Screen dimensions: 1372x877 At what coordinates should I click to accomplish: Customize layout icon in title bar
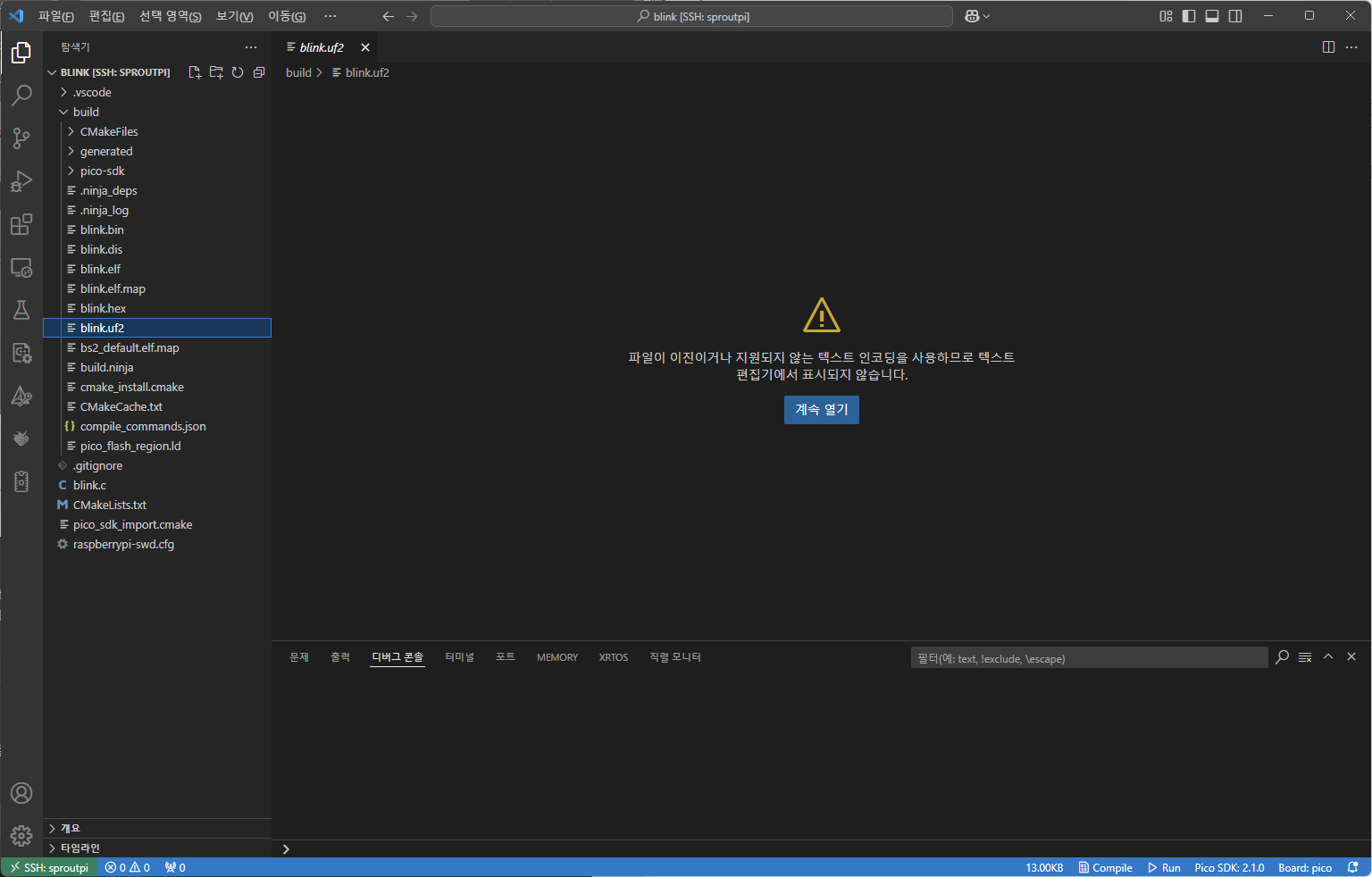[x=1166, y=16]
